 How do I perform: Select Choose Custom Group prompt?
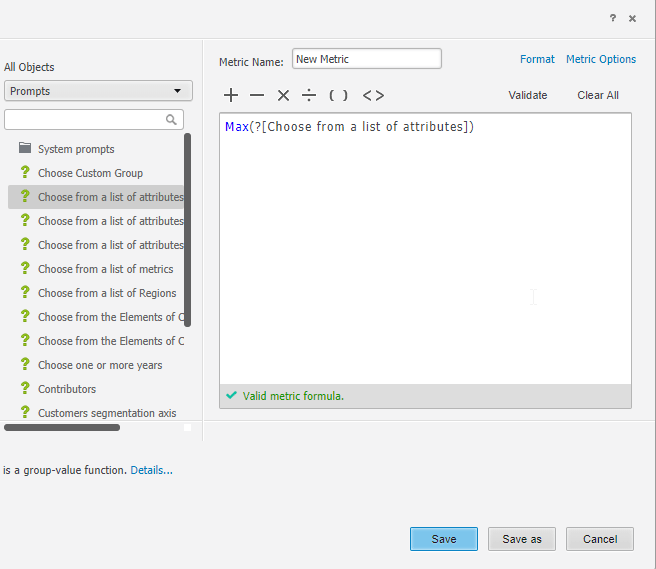coord(90,173)
